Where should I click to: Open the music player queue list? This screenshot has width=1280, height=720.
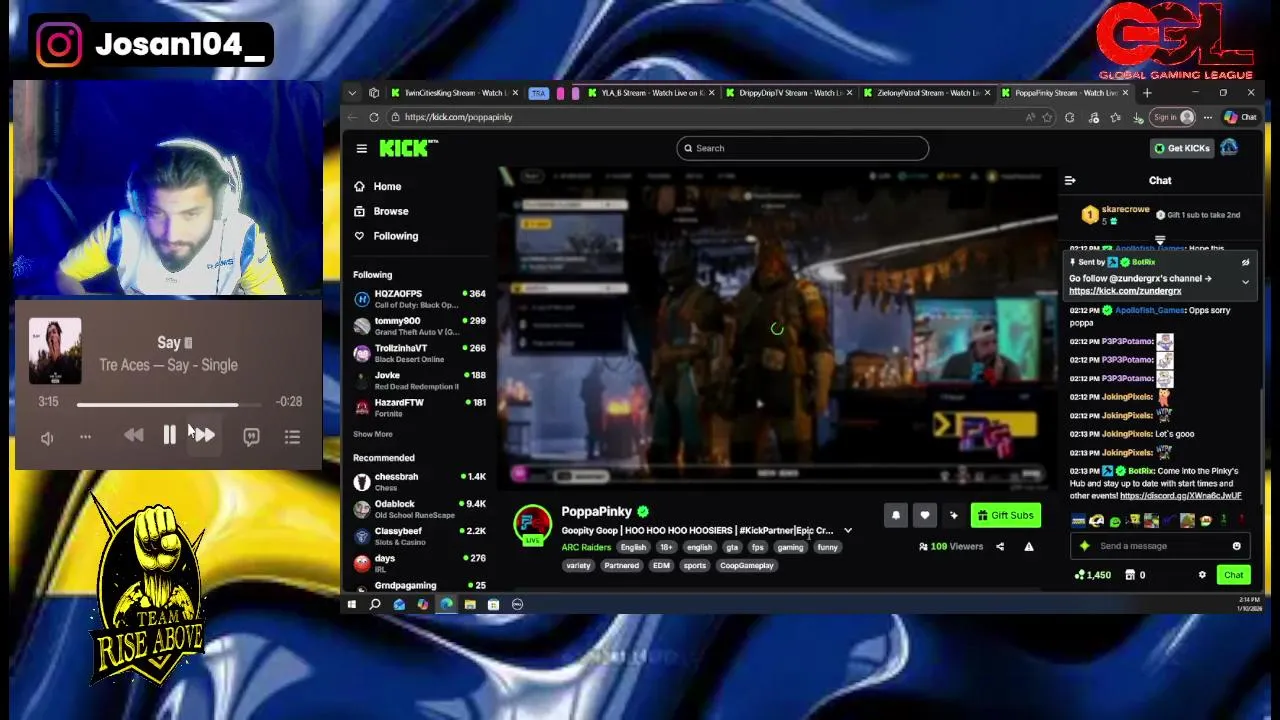coord(292,437)
